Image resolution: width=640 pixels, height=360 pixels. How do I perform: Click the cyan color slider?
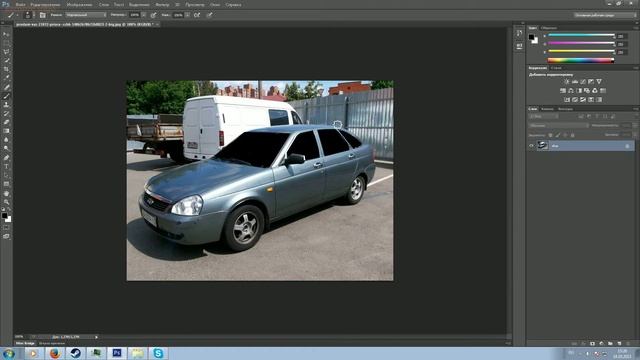(x=581, y=36)
